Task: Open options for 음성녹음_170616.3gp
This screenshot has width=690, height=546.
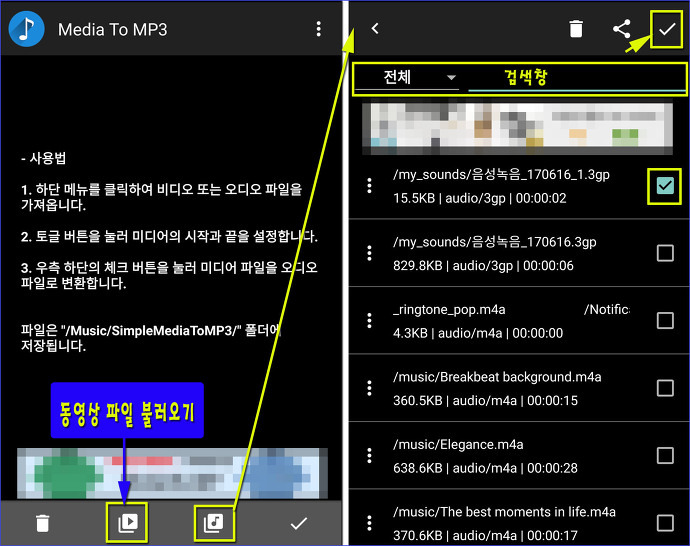Action: click(369, 253)
